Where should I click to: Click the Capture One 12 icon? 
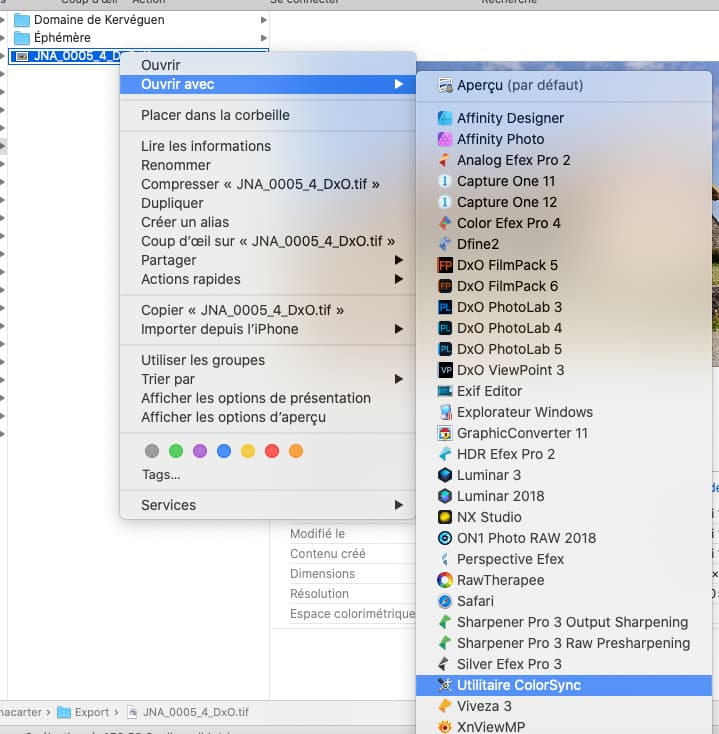(445, 202)
